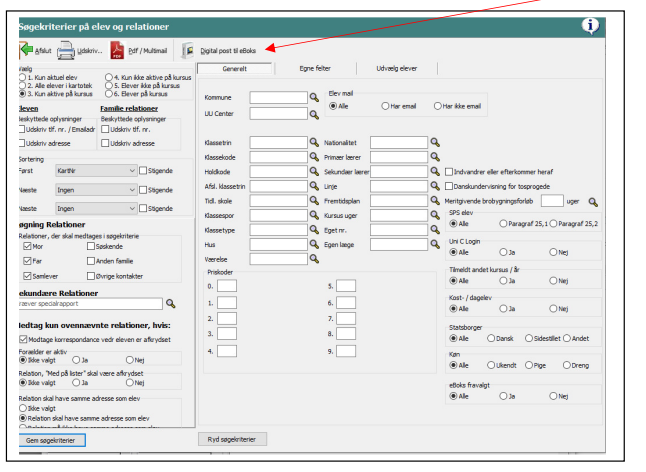Open Sekundære Relationer search magnifier

(x=171, y=304)
